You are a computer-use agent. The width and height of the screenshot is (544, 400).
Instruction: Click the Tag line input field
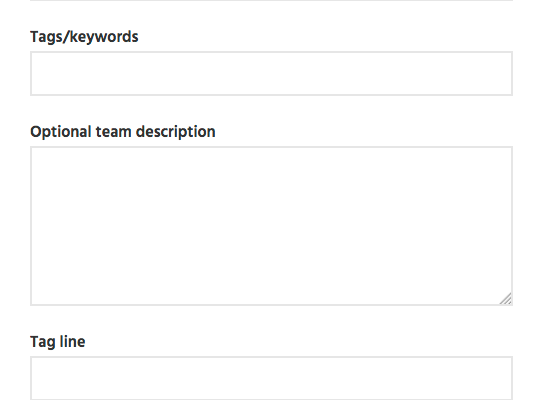coord(271,378)
